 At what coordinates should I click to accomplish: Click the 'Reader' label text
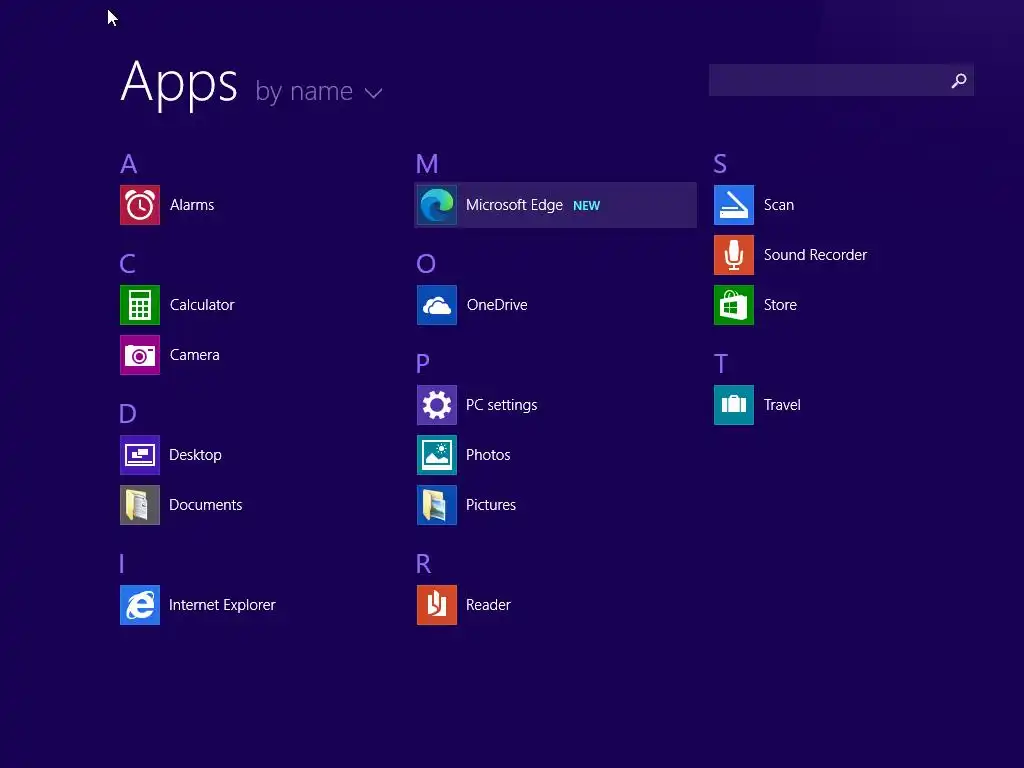(488, 605)
